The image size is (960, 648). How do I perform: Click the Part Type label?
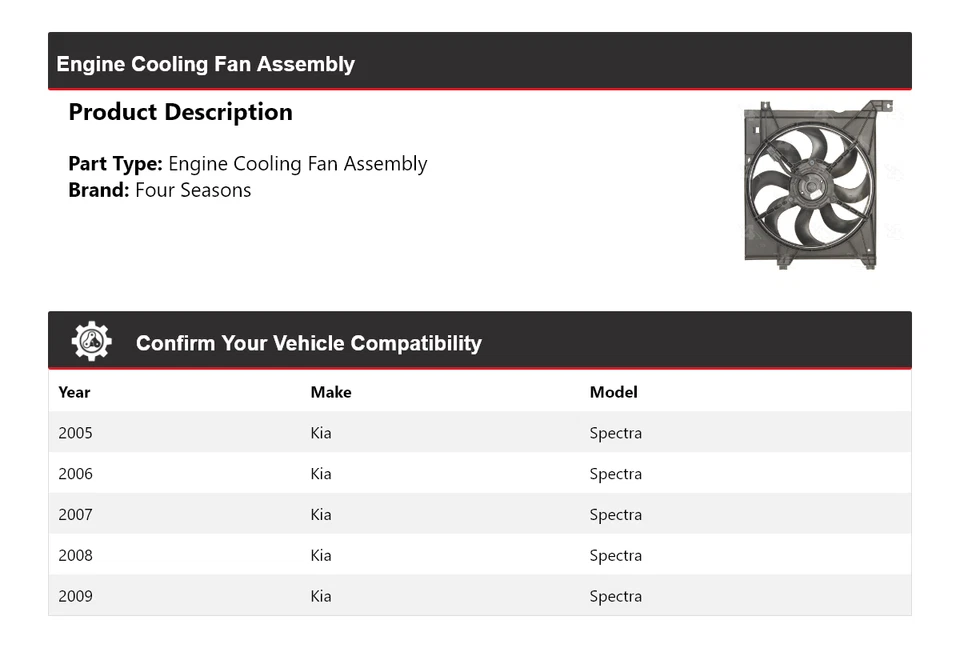115,164
